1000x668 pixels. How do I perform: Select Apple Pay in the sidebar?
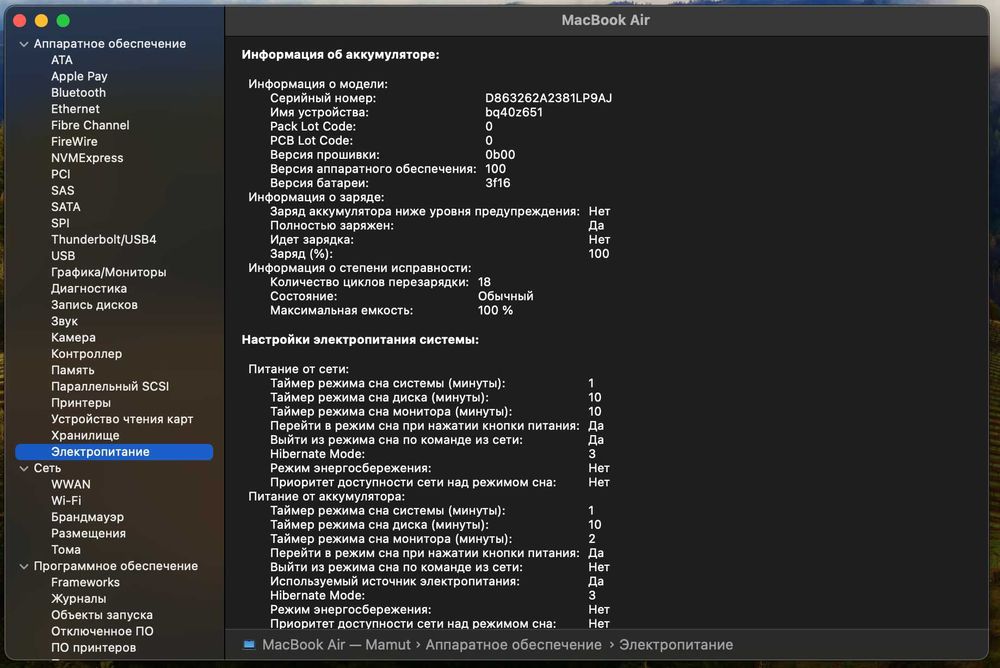[79, 77]
